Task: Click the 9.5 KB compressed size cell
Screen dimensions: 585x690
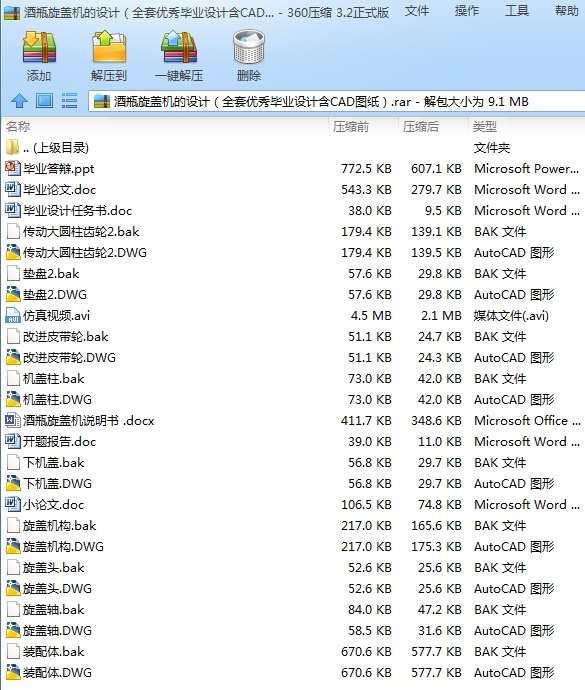Action: coord(443,210)
